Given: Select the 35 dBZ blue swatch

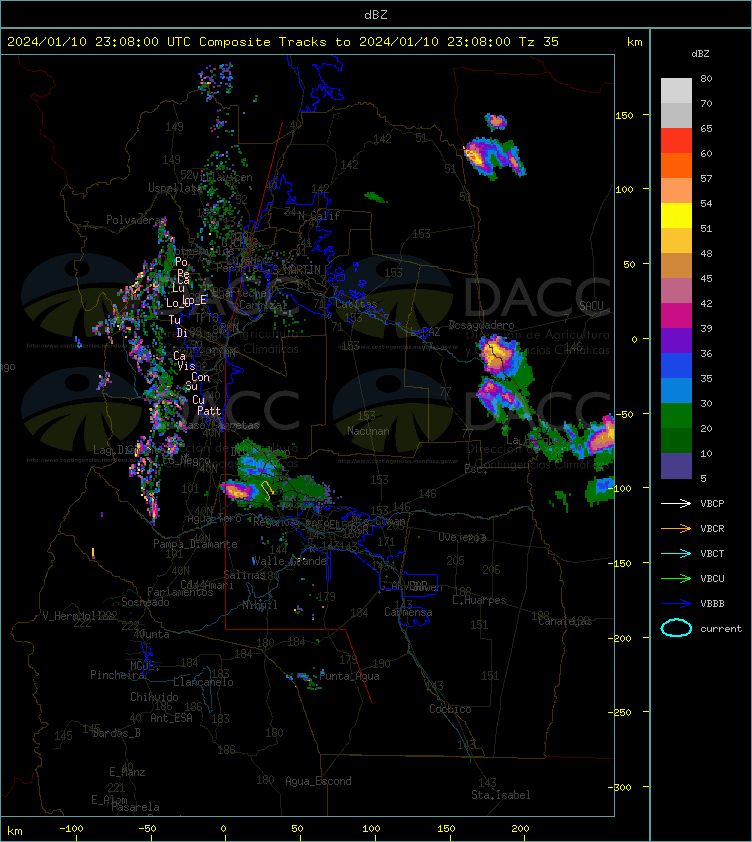Looking at the screenshot, I should 676,390.
